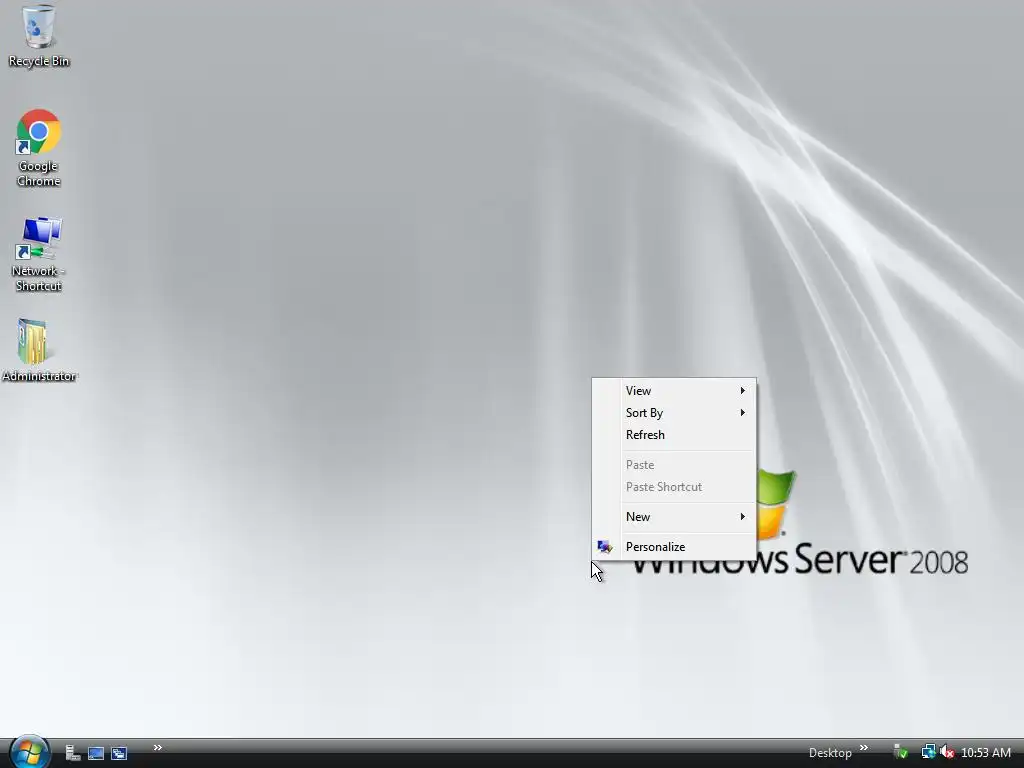Click the submenu arrow beside View

pos(743,391)
